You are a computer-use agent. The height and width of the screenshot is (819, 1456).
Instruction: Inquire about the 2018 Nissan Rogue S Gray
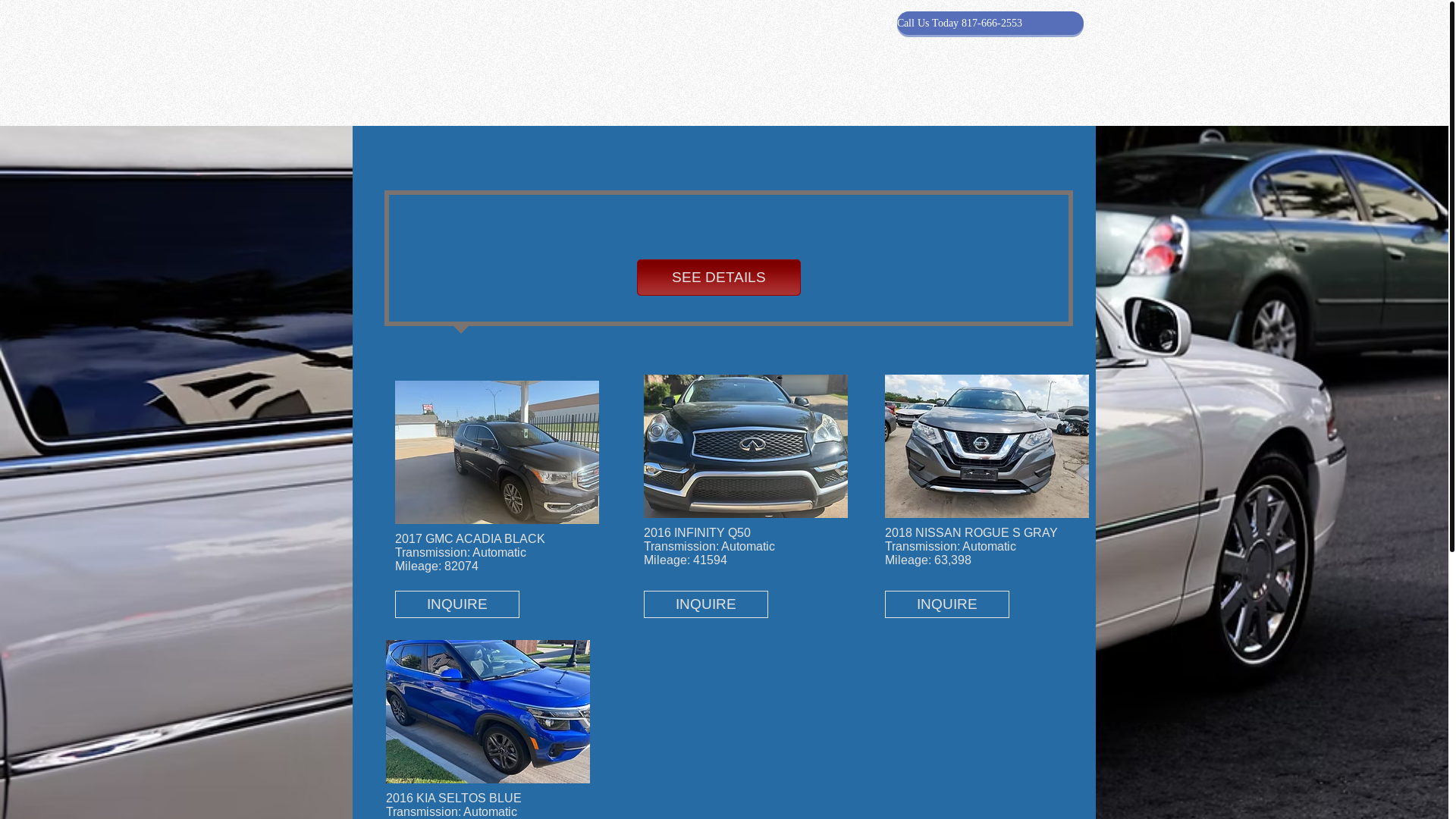point(947,604)
